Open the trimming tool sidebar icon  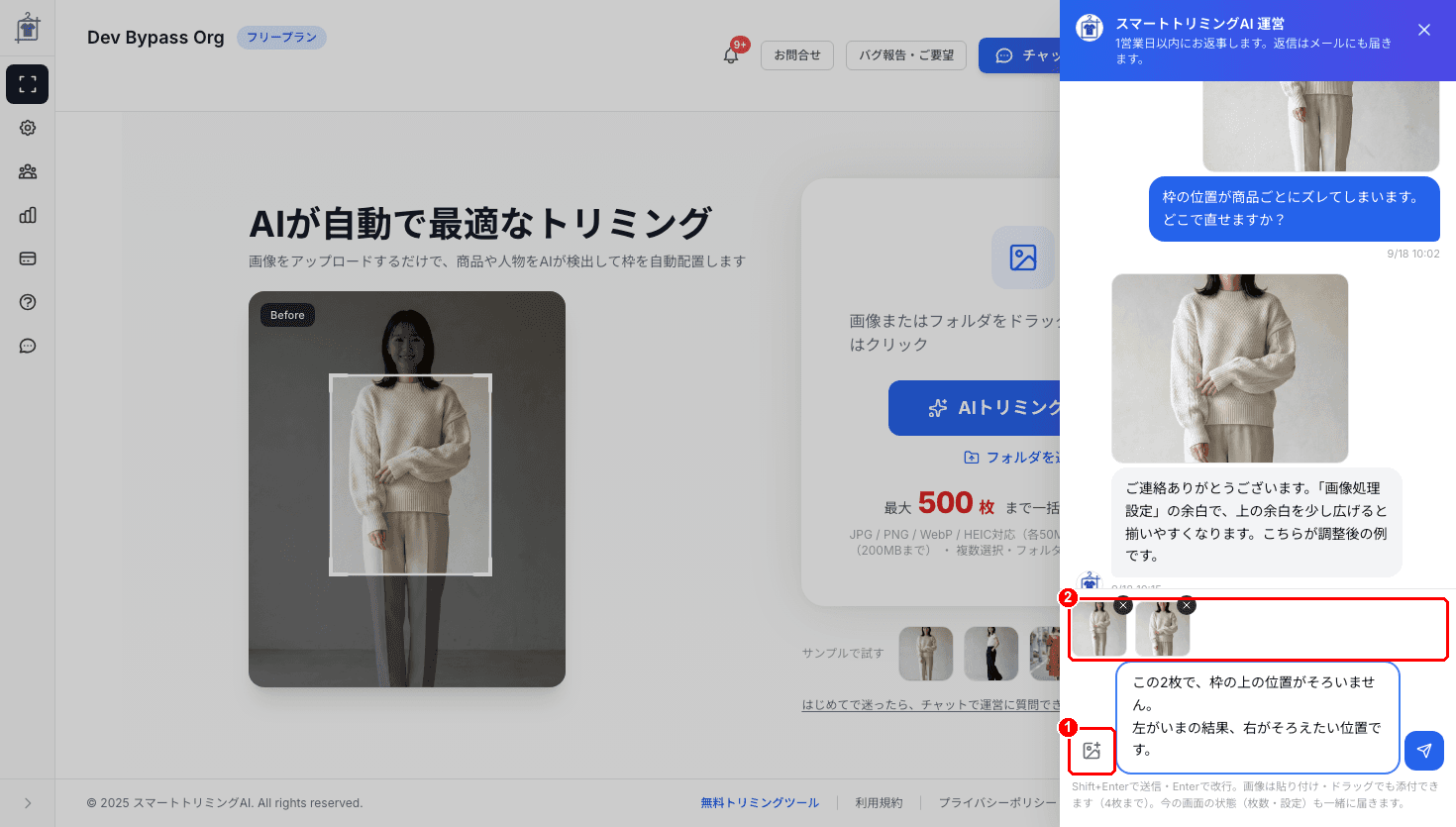[x=28, y=84]
